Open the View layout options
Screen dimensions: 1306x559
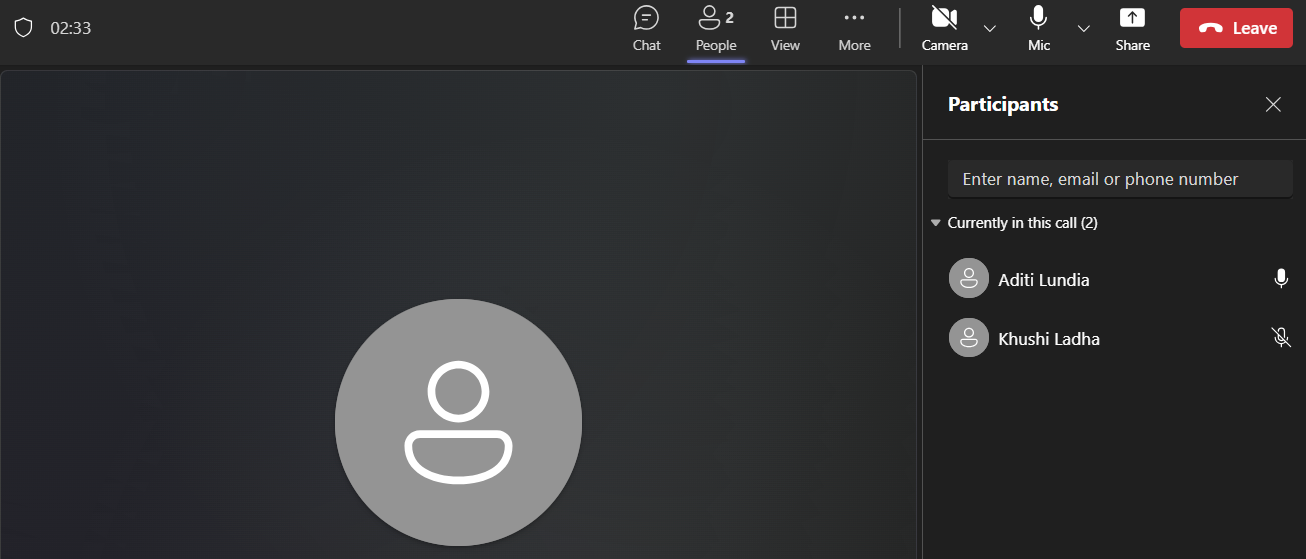[x=785, y=29]
